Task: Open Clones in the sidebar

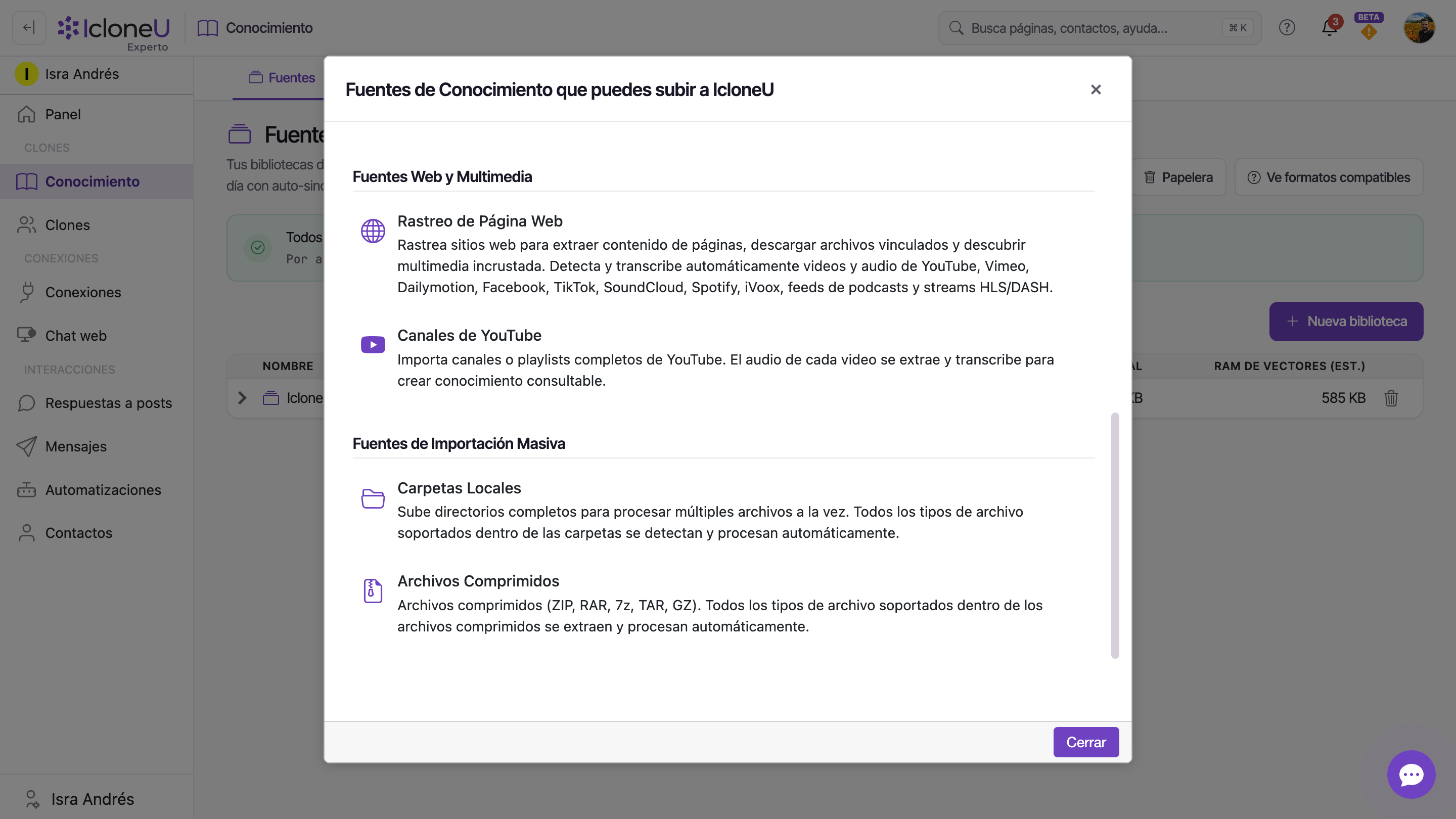Action: point(97,225)
